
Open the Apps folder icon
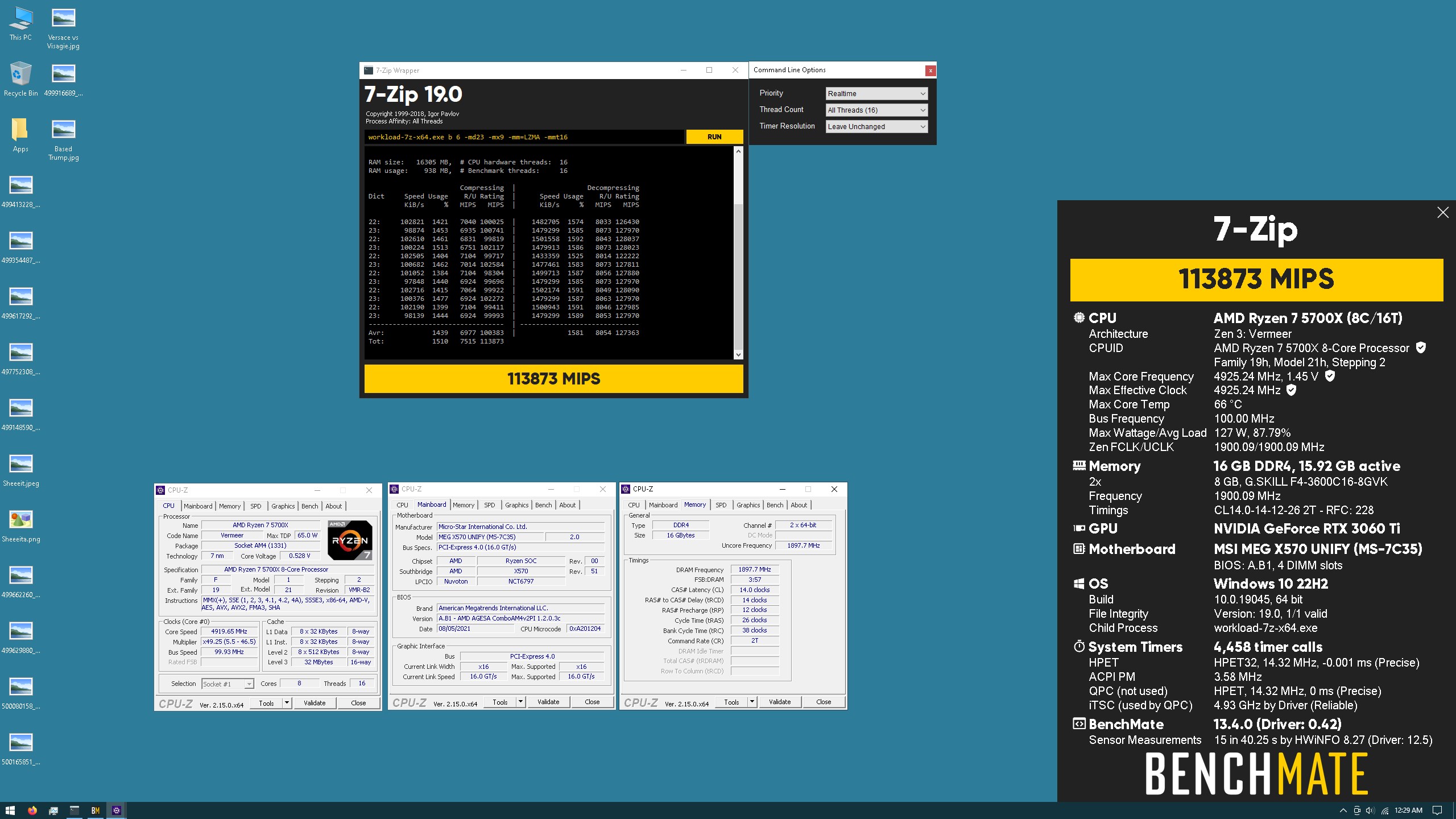tap(20, 135)
